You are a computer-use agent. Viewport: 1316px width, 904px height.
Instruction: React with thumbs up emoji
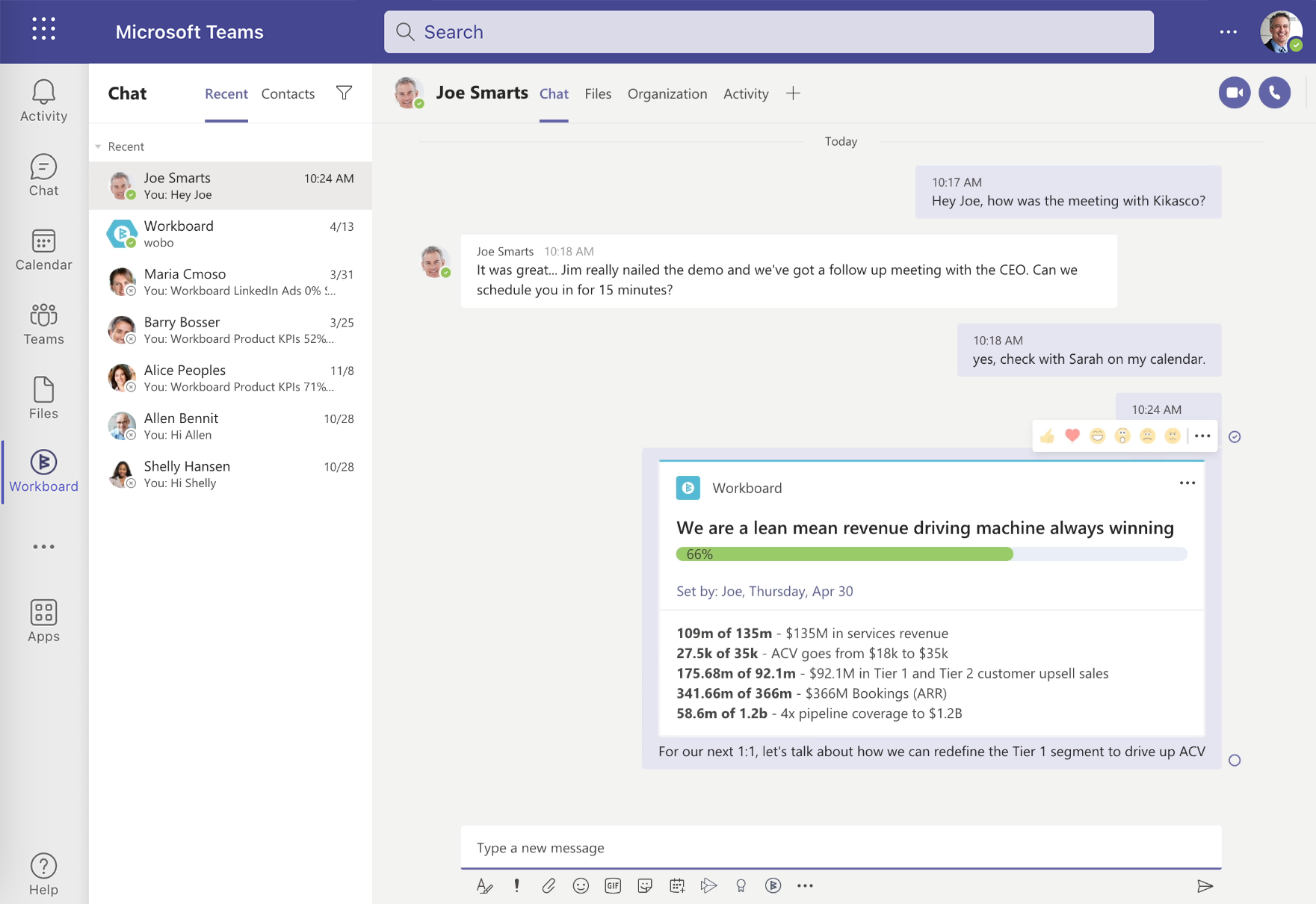pos(1047,436)
